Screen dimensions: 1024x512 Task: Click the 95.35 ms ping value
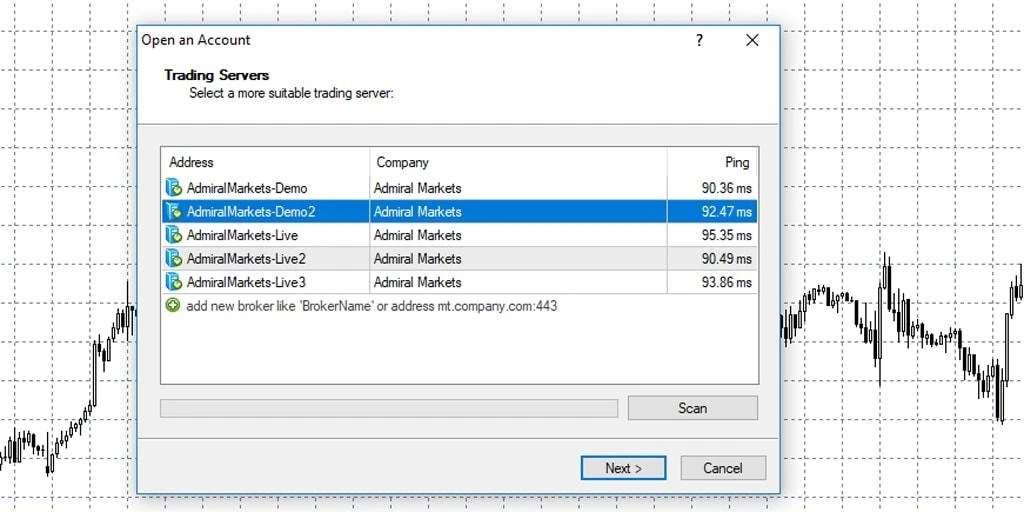pos(727,235)
